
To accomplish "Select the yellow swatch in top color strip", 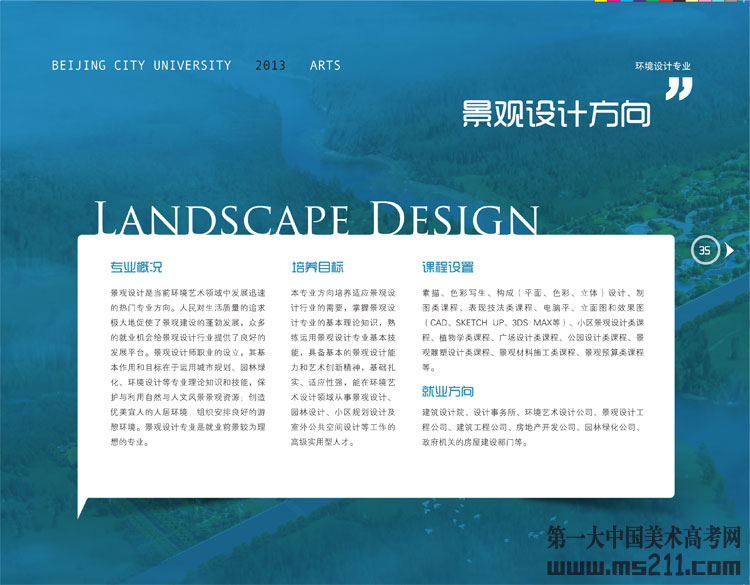I will [601, 1].
